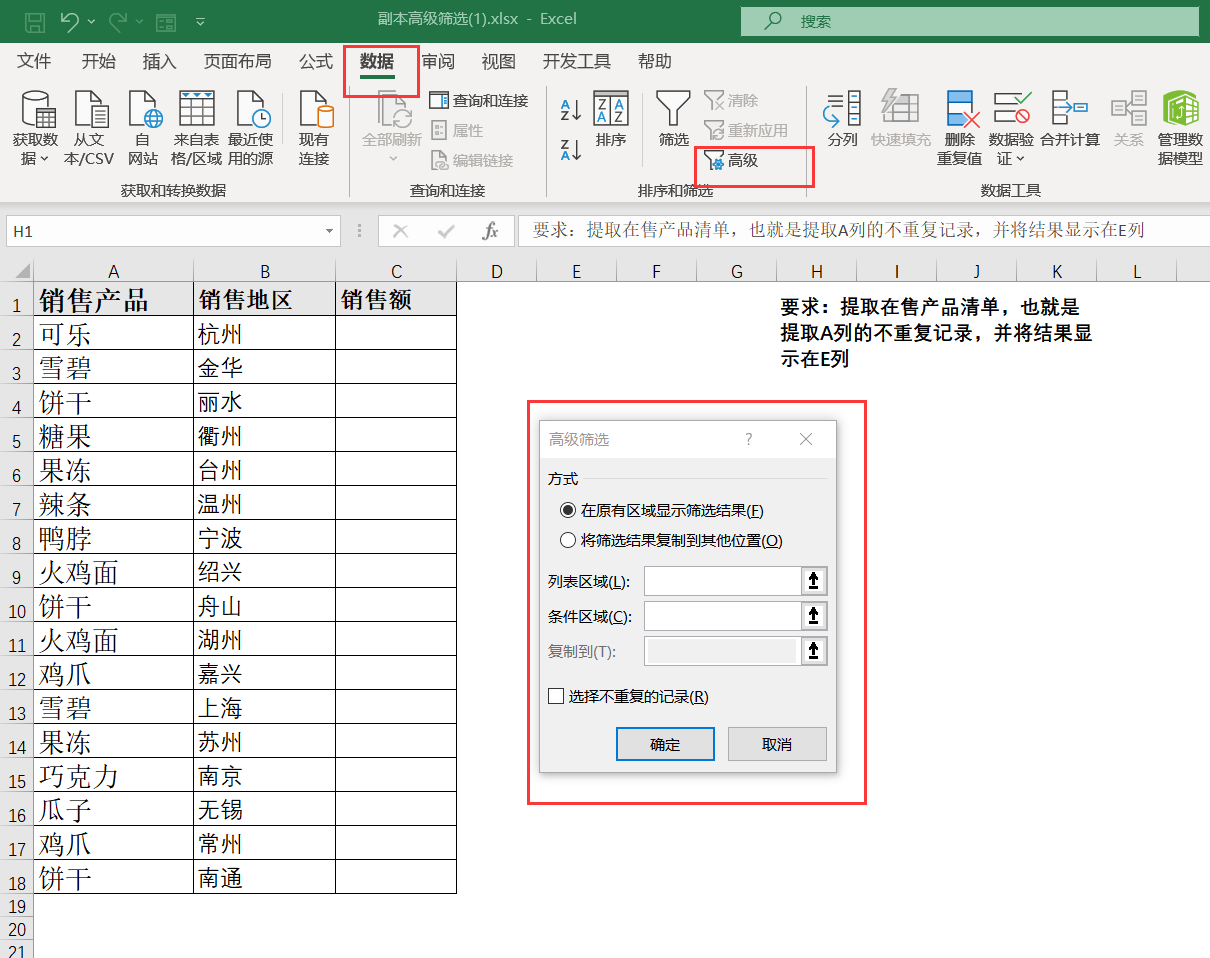Select cell A8 鸭脖
Image resolution: width=1210 pixels, height=958 pixels.
[x=114, y=537]
